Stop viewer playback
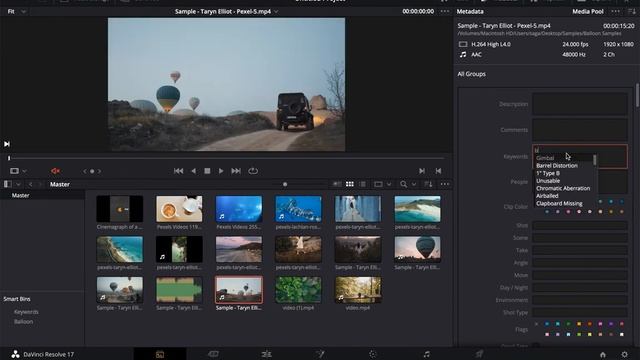Viewport: 640px width, 360px height. [x=207, y=171]
